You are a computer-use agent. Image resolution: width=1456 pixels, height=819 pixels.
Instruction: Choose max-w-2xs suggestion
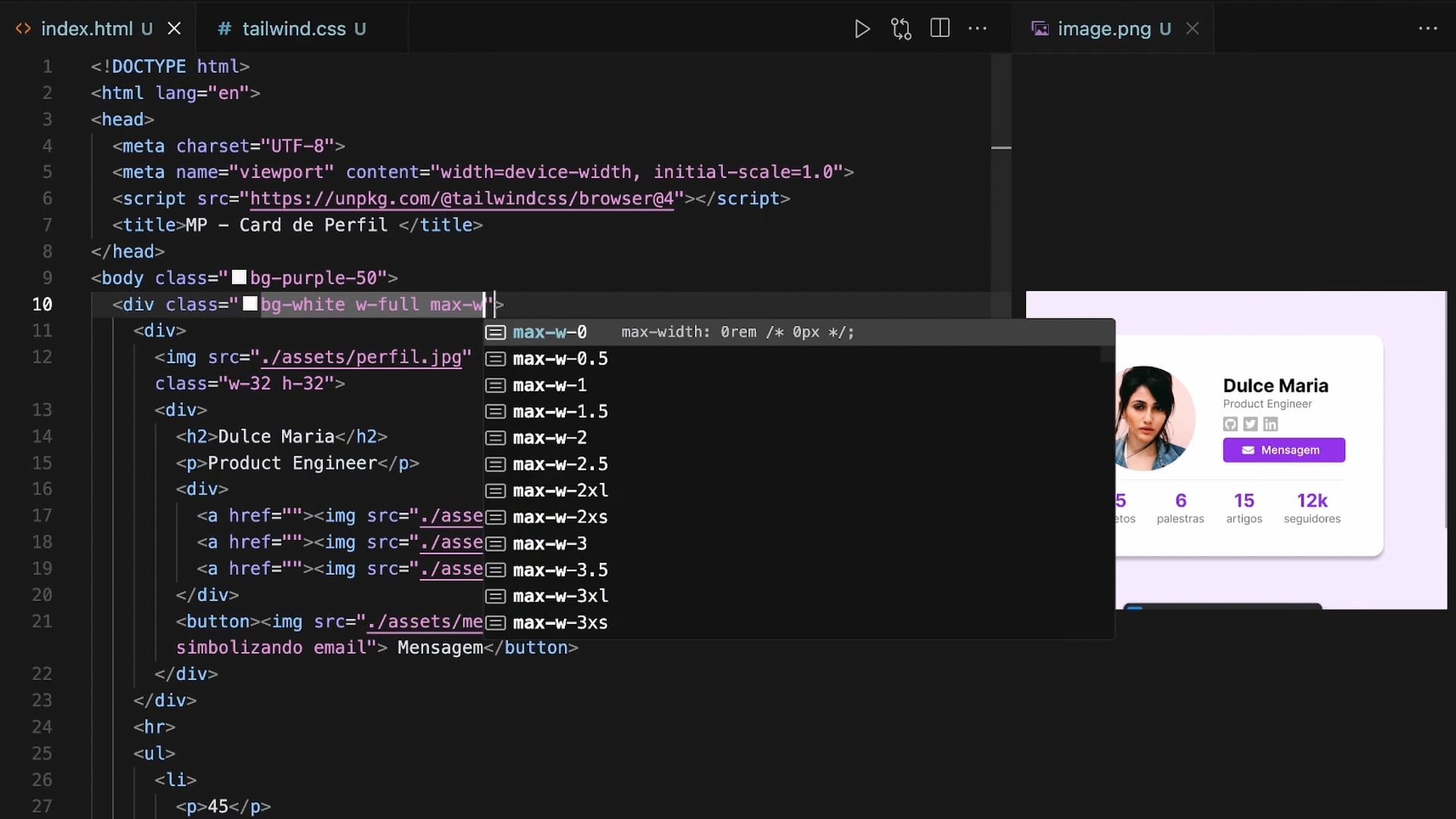(799, 517)
